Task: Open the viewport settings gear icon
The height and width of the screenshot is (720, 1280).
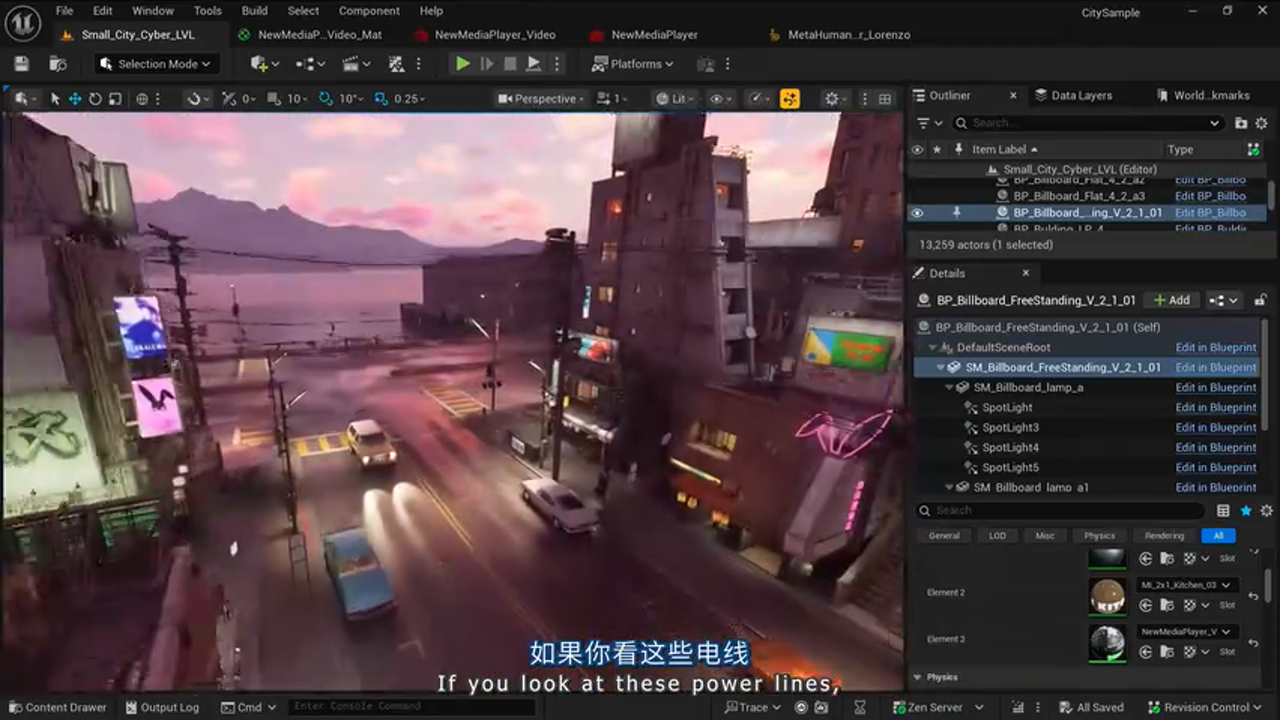Action: pyautogui.click(x=833, y=98)
